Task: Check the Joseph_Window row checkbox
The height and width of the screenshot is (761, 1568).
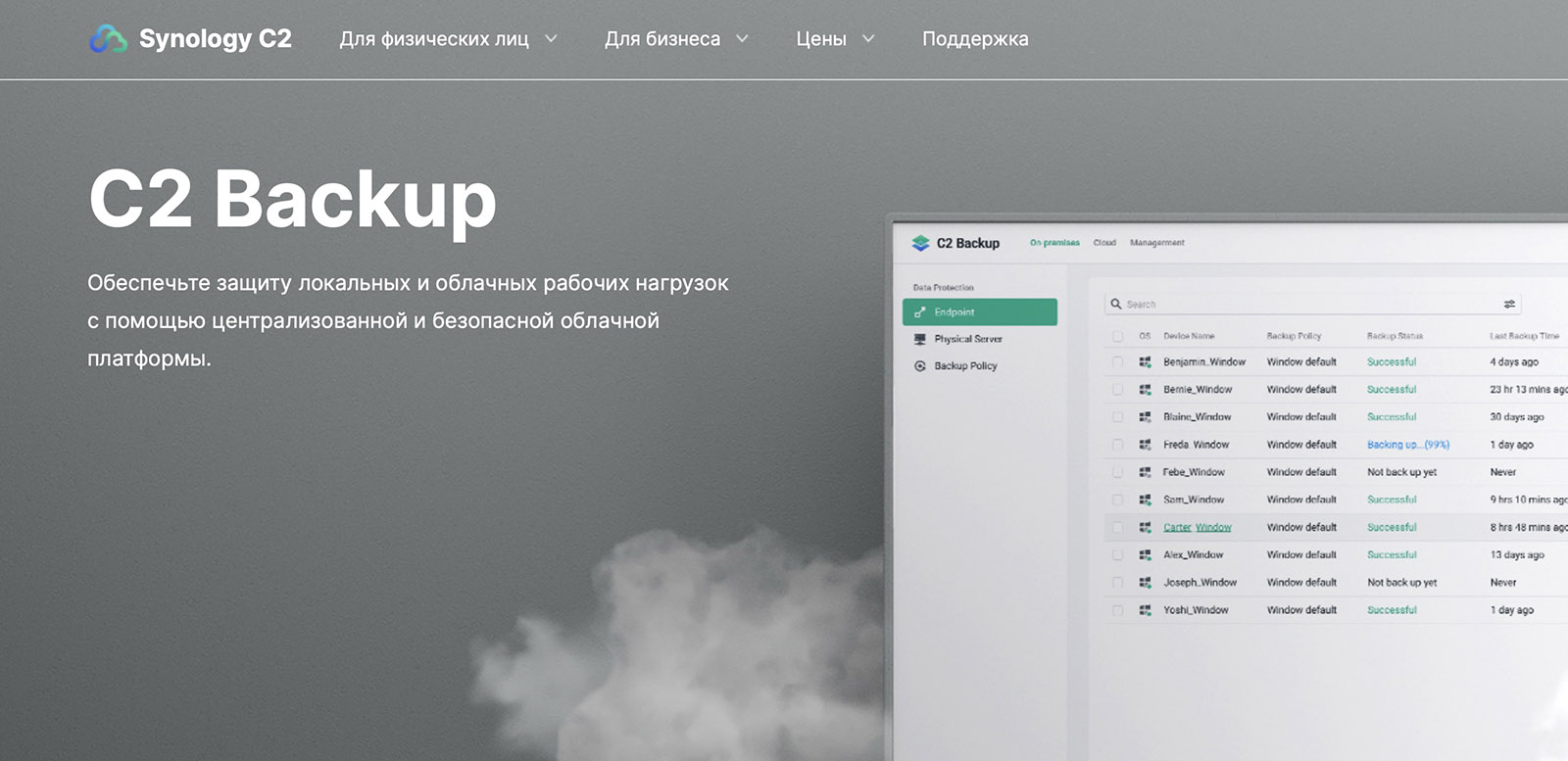Action: click(x=1117, y=583)
